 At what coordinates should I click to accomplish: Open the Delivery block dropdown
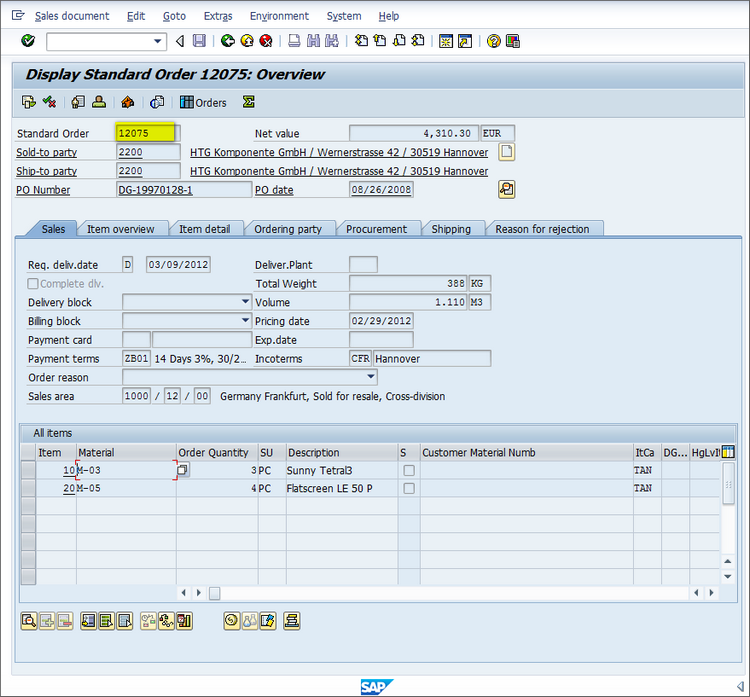(245, 302)
